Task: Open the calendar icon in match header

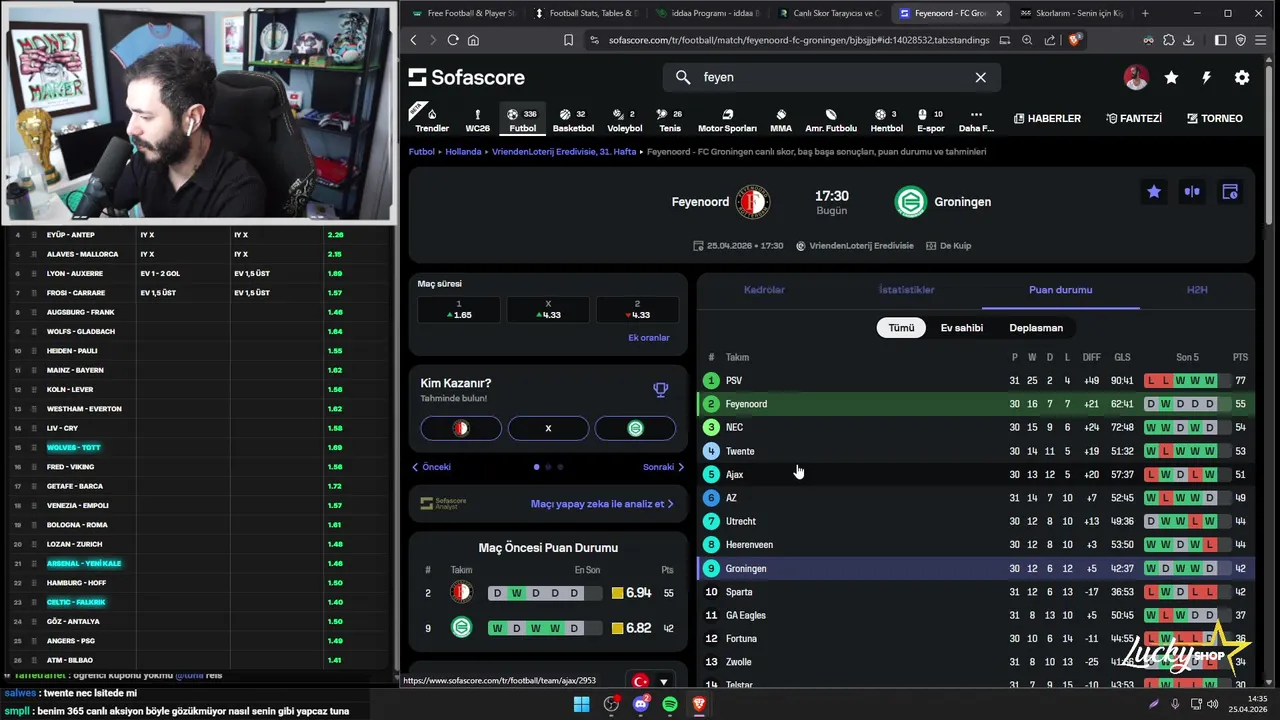Action: [1230, 192]
